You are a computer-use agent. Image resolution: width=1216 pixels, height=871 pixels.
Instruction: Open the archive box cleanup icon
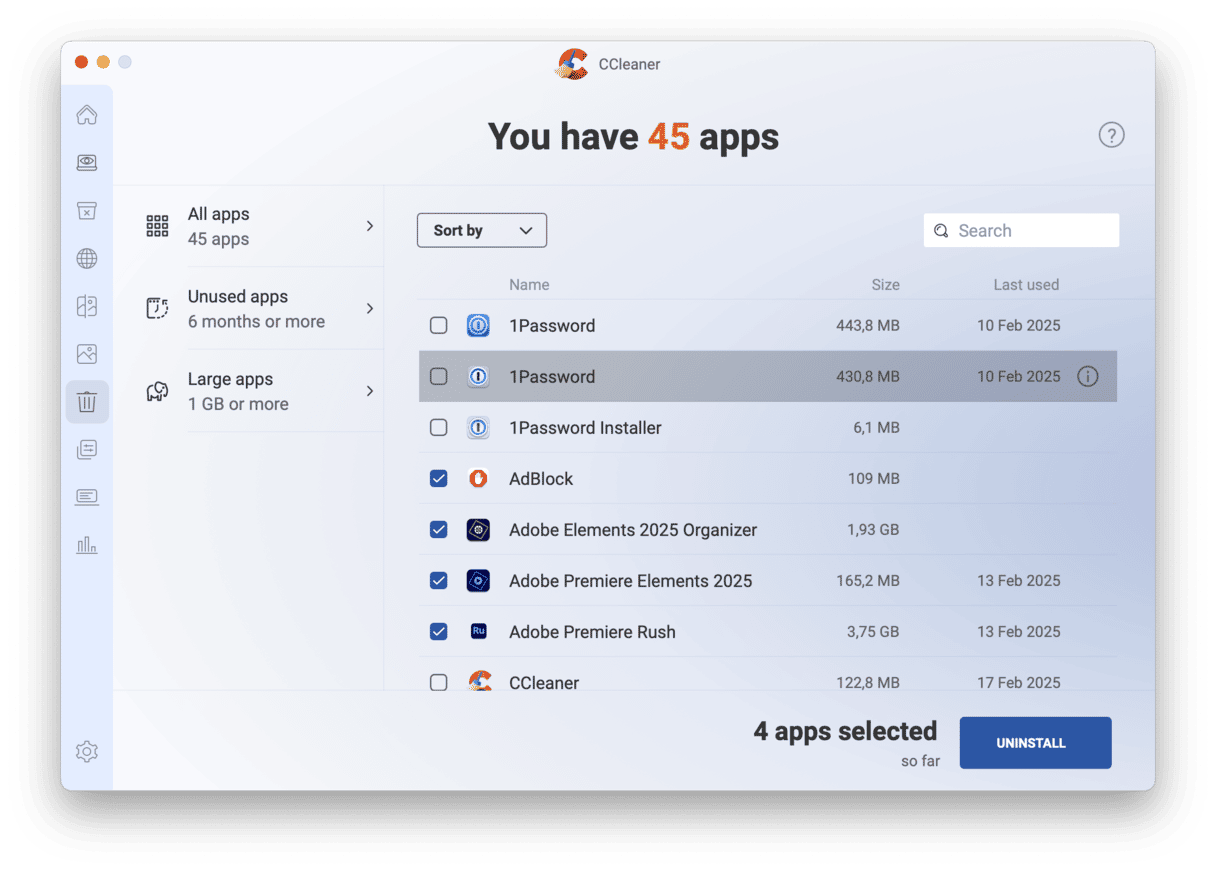pos(87,211)
